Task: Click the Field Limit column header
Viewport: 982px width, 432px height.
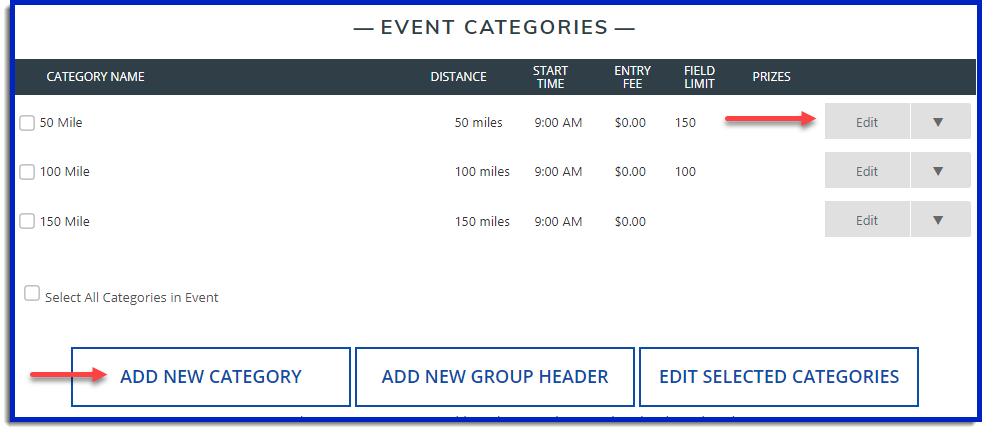Action: (699, 77)
